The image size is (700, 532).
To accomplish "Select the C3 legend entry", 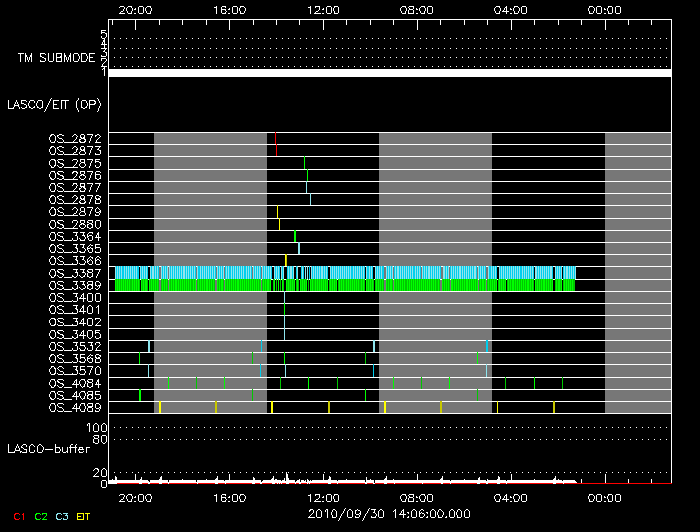I will pos(63,516).
